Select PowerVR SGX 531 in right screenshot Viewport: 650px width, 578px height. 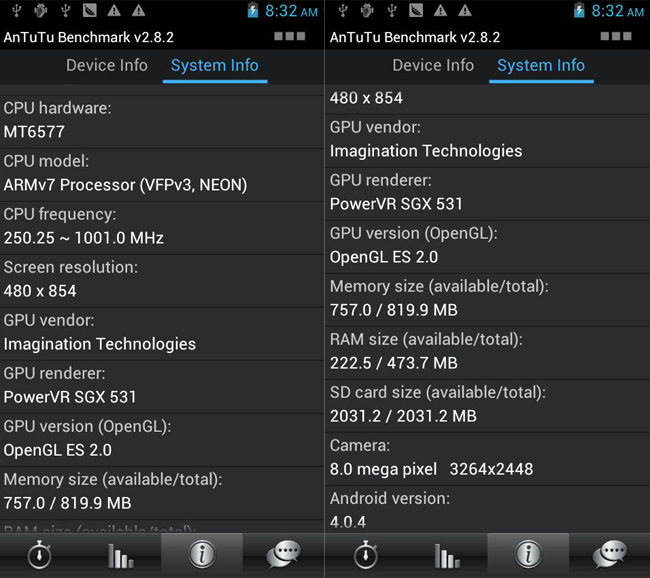tap(396, 204)
